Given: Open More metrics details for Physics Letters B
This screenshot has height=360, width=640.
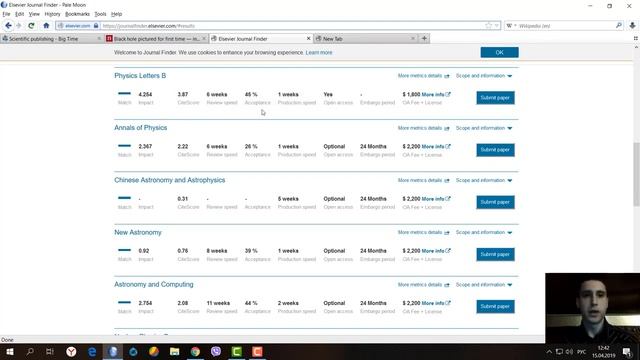Looking at the screenshot, I should (423, 76).
